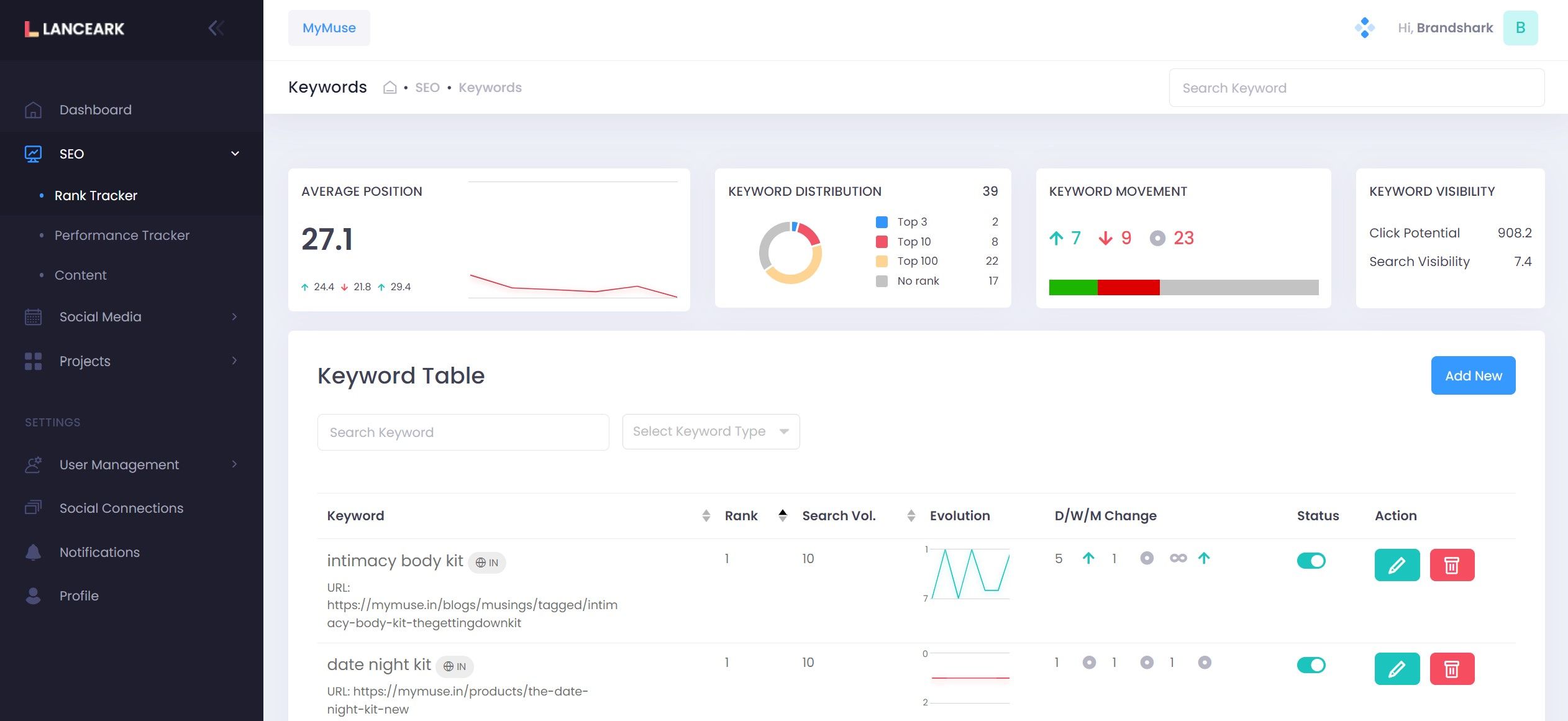This screenshot has width=1568, height=721.
Task: Click the Click Potential value 908.2
Action: pos(1514,233)
